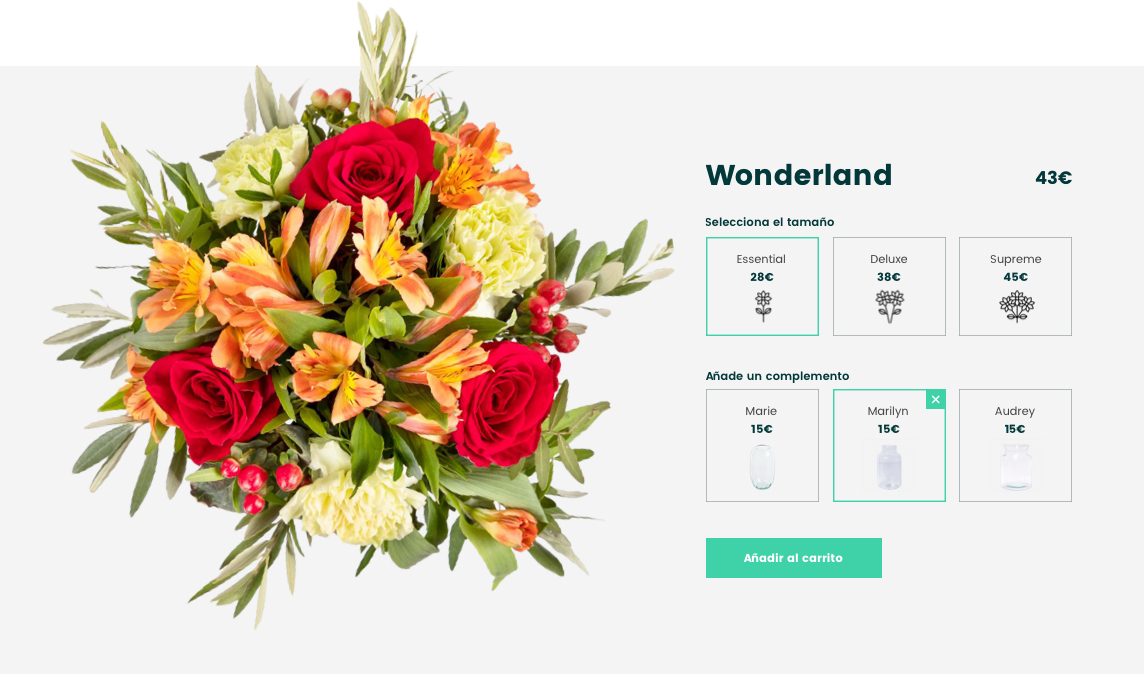This screenshot has height=674, width=1144.
Task: Toggle the Marie complement name
Action: click(761, 411)
